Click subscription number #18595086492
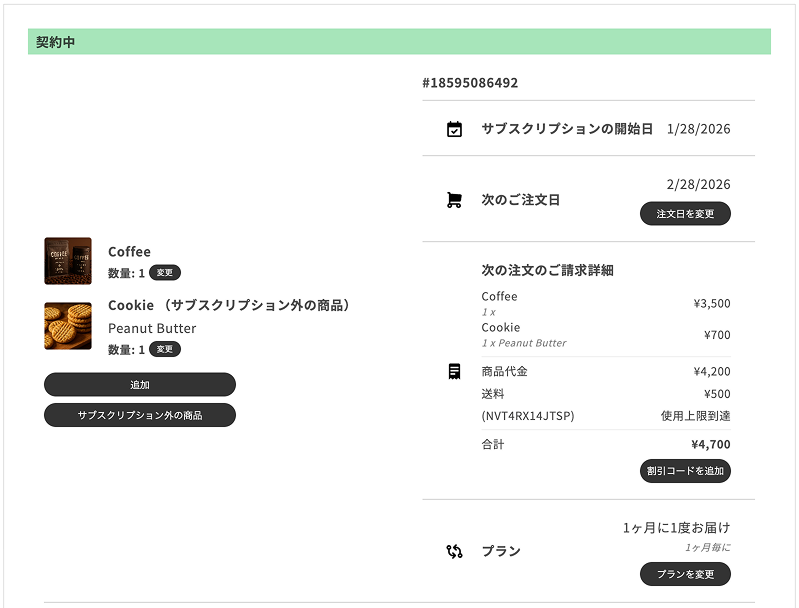This screenshot has height=608, width=799. [470, 83]
